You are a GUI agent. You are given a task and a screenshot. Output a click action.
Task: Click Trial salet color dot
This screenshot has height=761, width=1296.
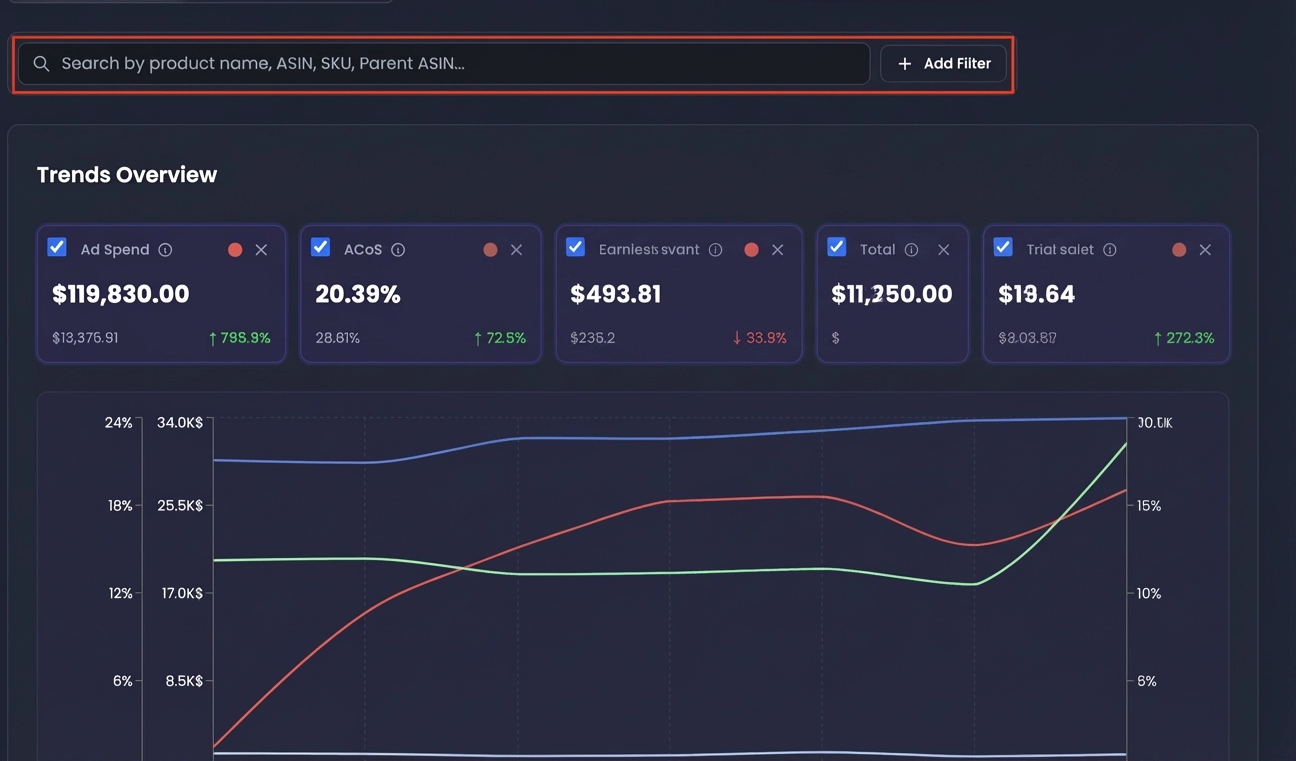tap(1179, 250)
